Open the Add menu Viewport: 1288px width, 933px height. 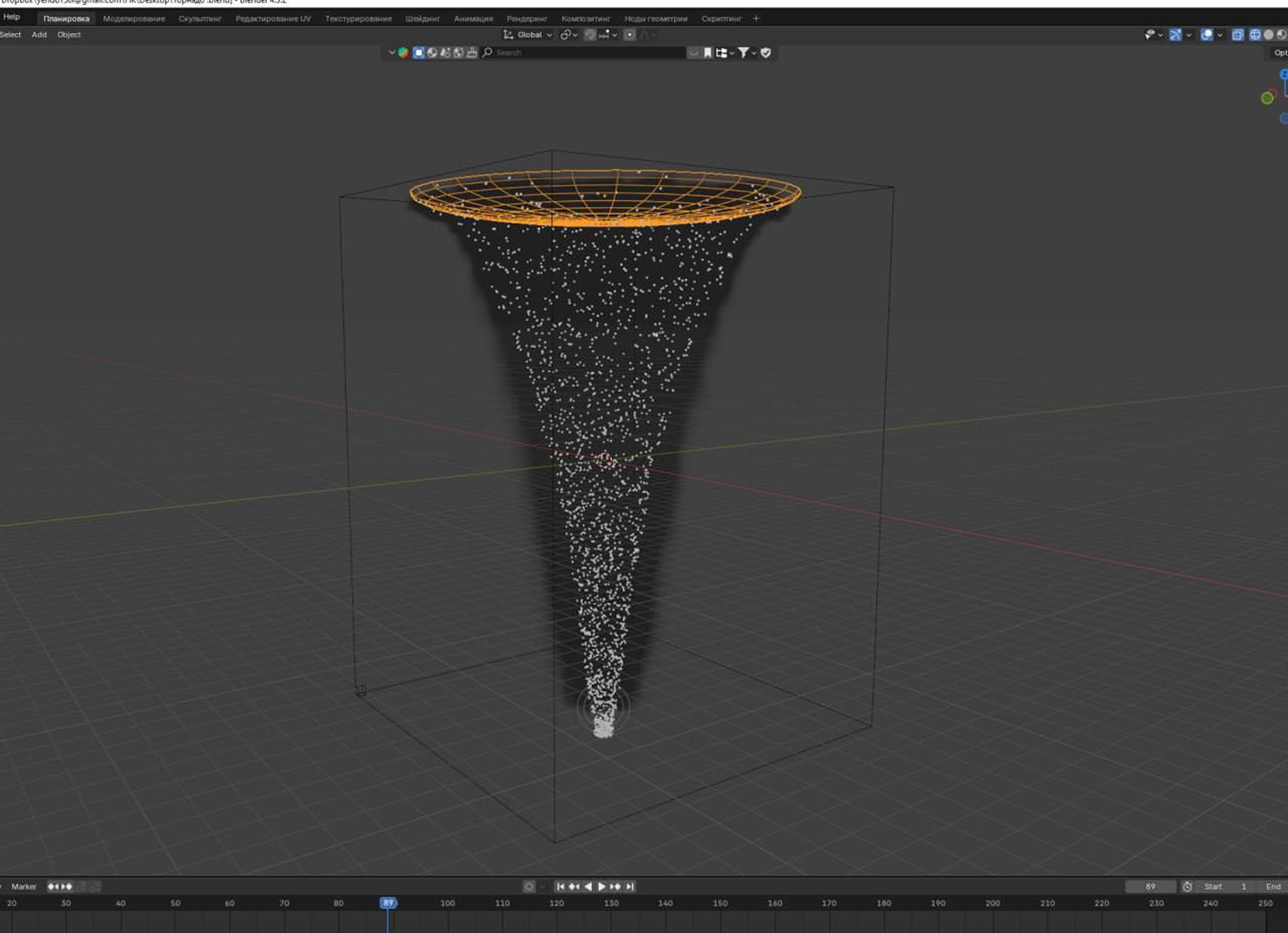pos(39,35)
